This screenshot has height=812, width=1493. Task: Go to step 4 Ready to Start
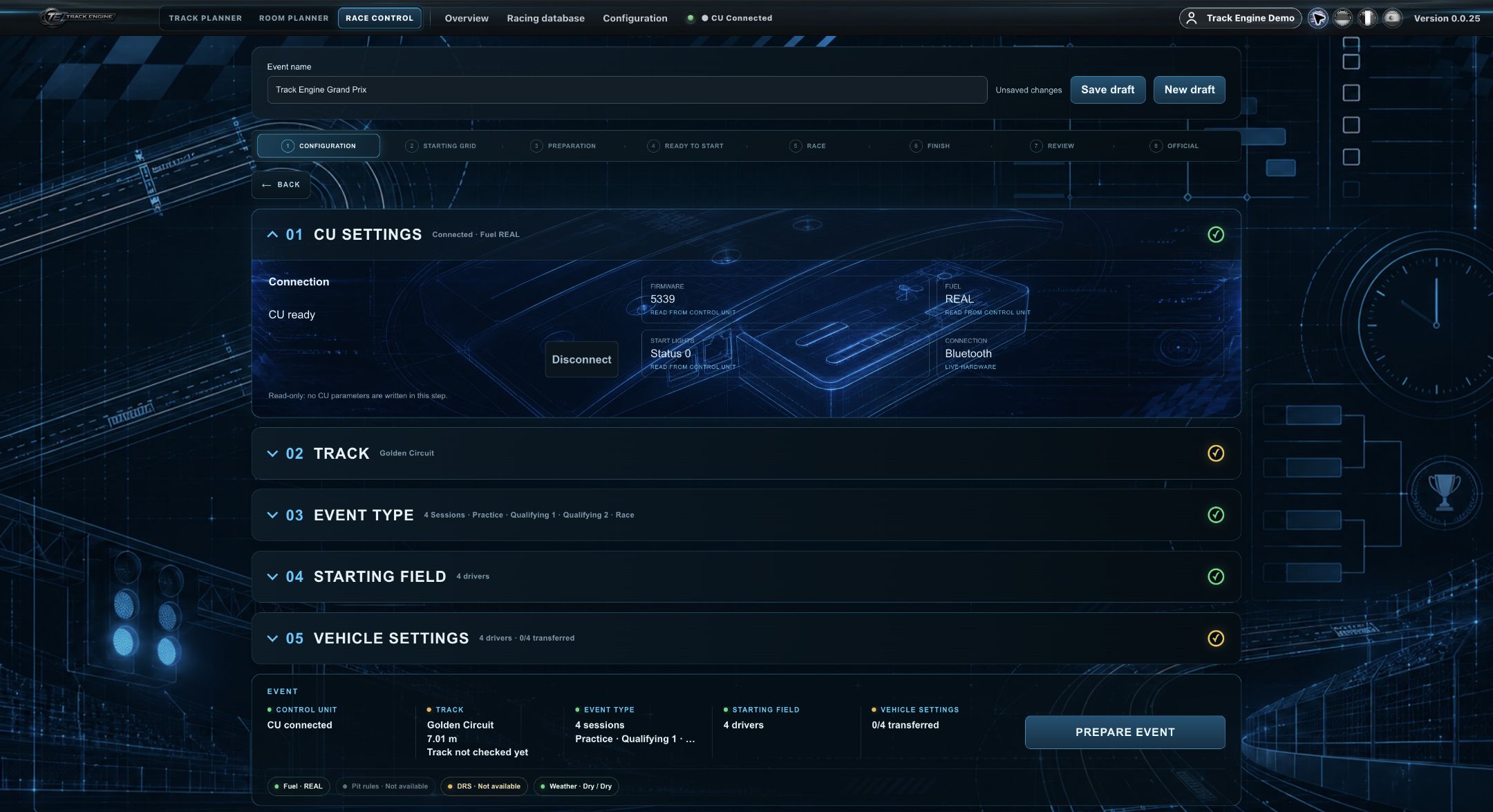(685, 146)
